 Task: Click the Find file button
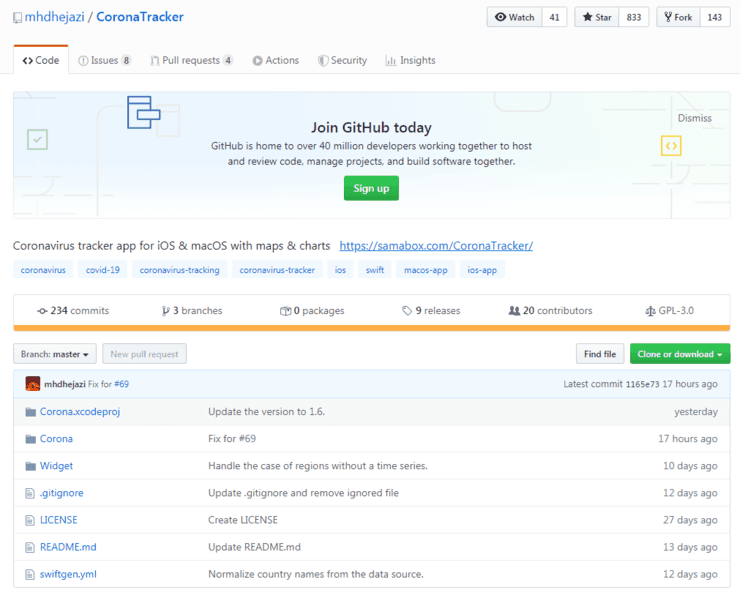click(x=600, y=354)
